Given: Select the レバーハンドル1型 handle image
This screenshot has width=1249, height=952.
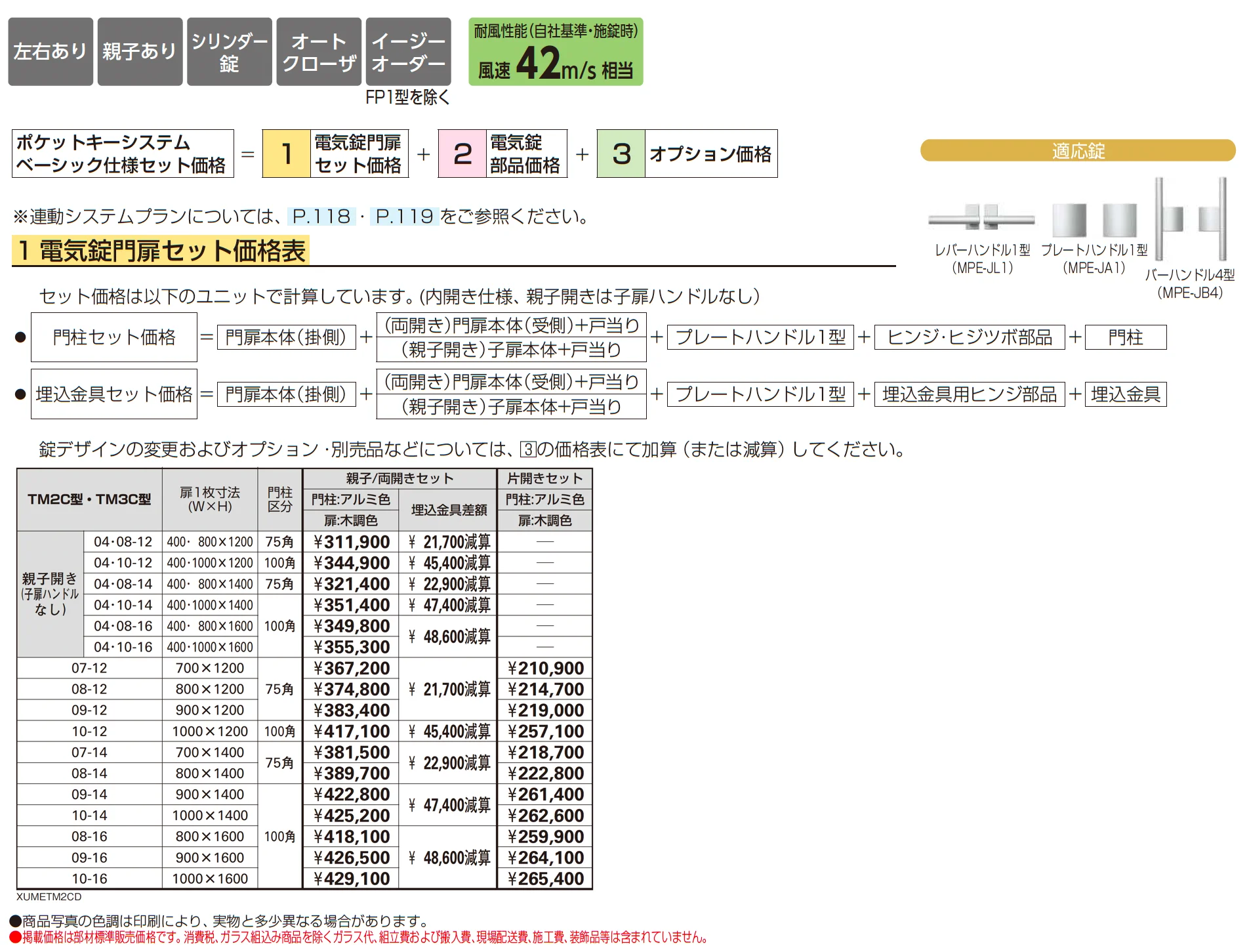Looking at the screenshot, I should coord(981,217).
